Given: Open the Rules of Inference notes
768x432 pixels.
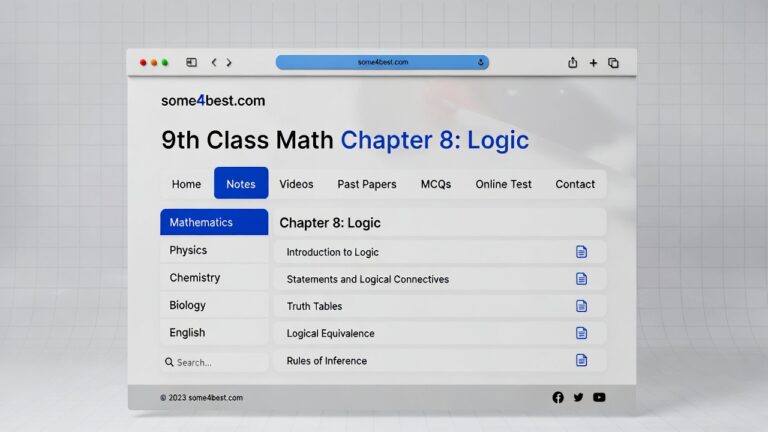Looking at the screenshot, I should point(440,360).
